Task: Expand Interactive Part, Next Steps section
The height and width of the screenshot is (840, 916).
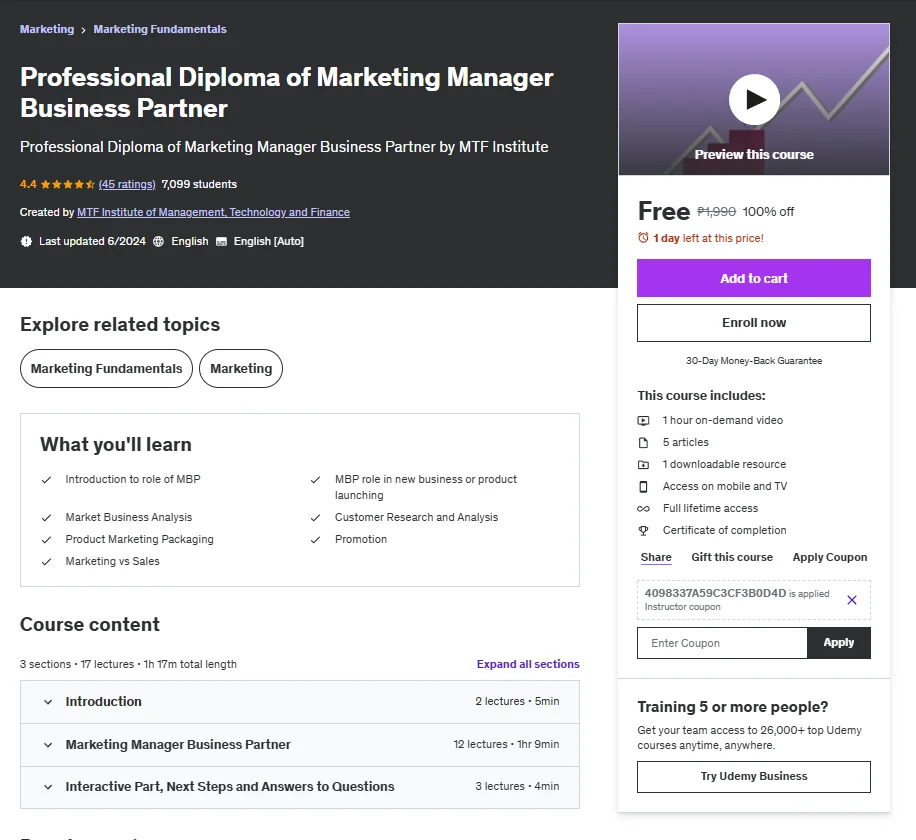Action: point(300,787)
